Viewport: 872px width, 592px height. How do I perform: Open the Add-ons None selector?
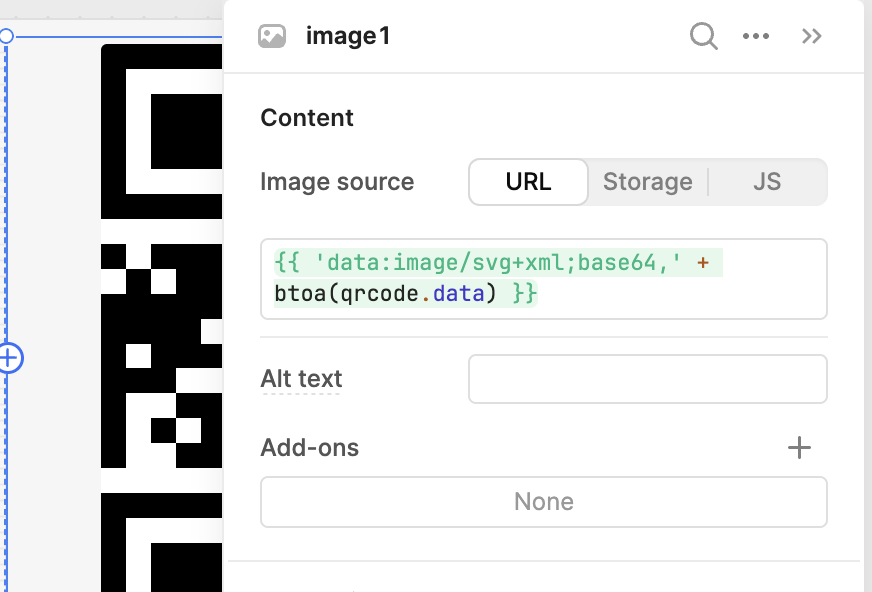[x=543, y=501]
